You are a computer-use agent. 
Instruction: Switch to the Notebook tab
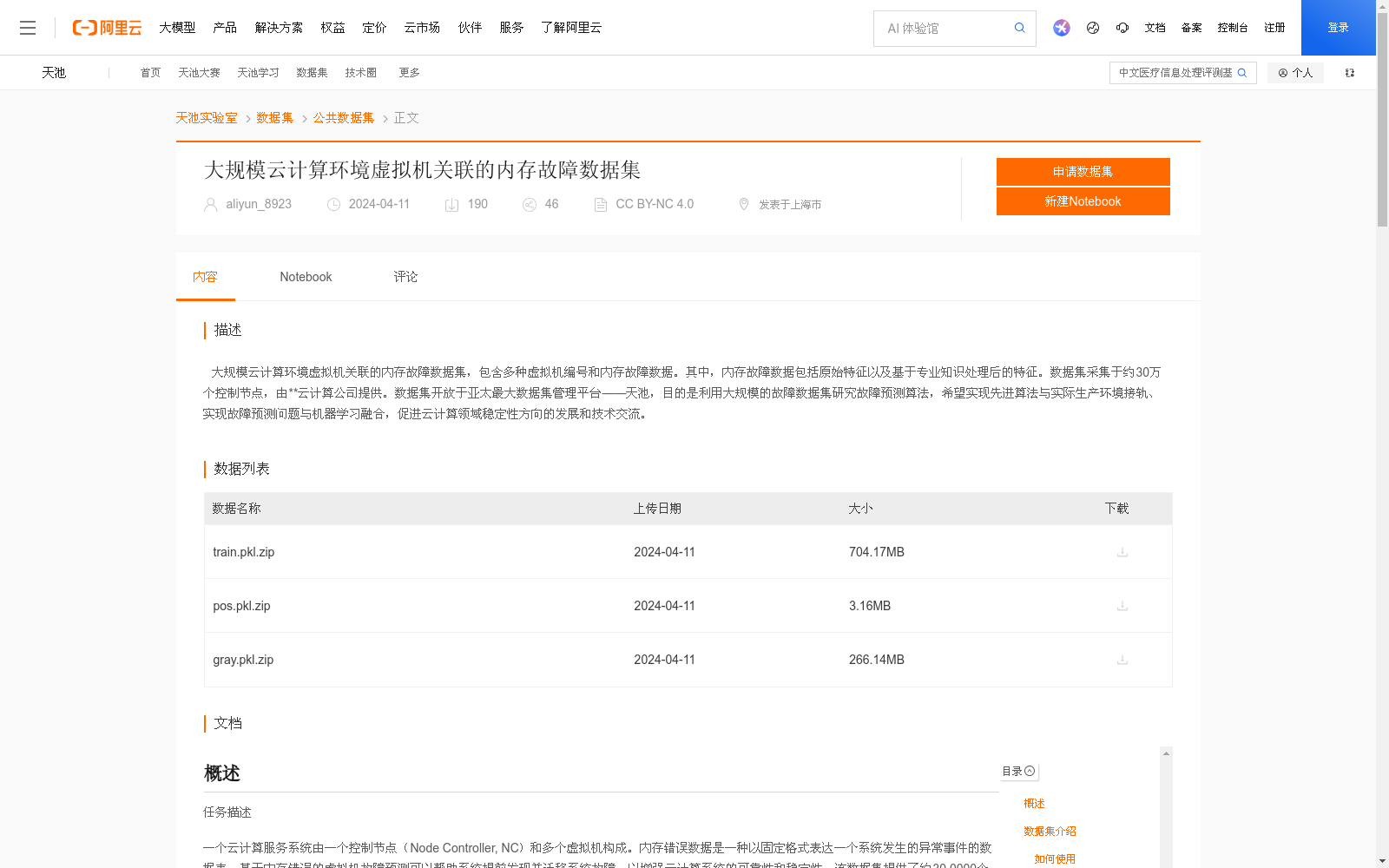tap(306, 277)
